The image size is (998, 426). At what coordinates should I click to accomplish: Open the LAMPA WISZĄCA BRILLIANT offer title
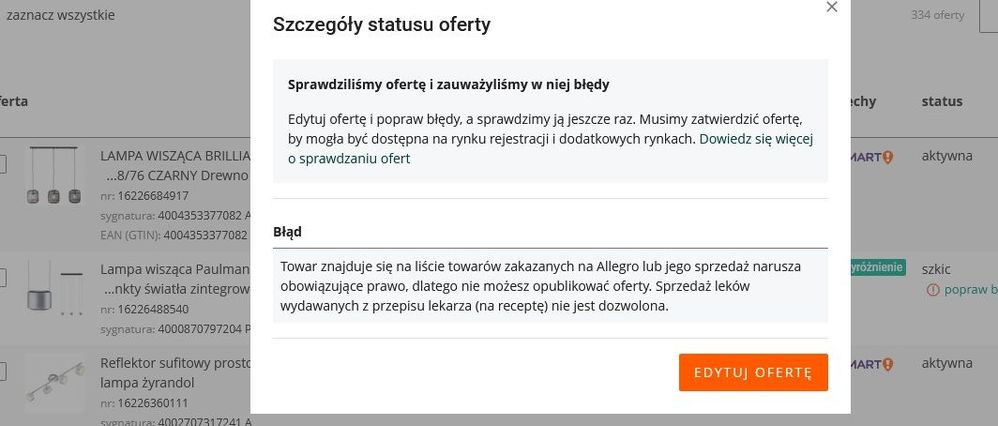coord(173,156)
